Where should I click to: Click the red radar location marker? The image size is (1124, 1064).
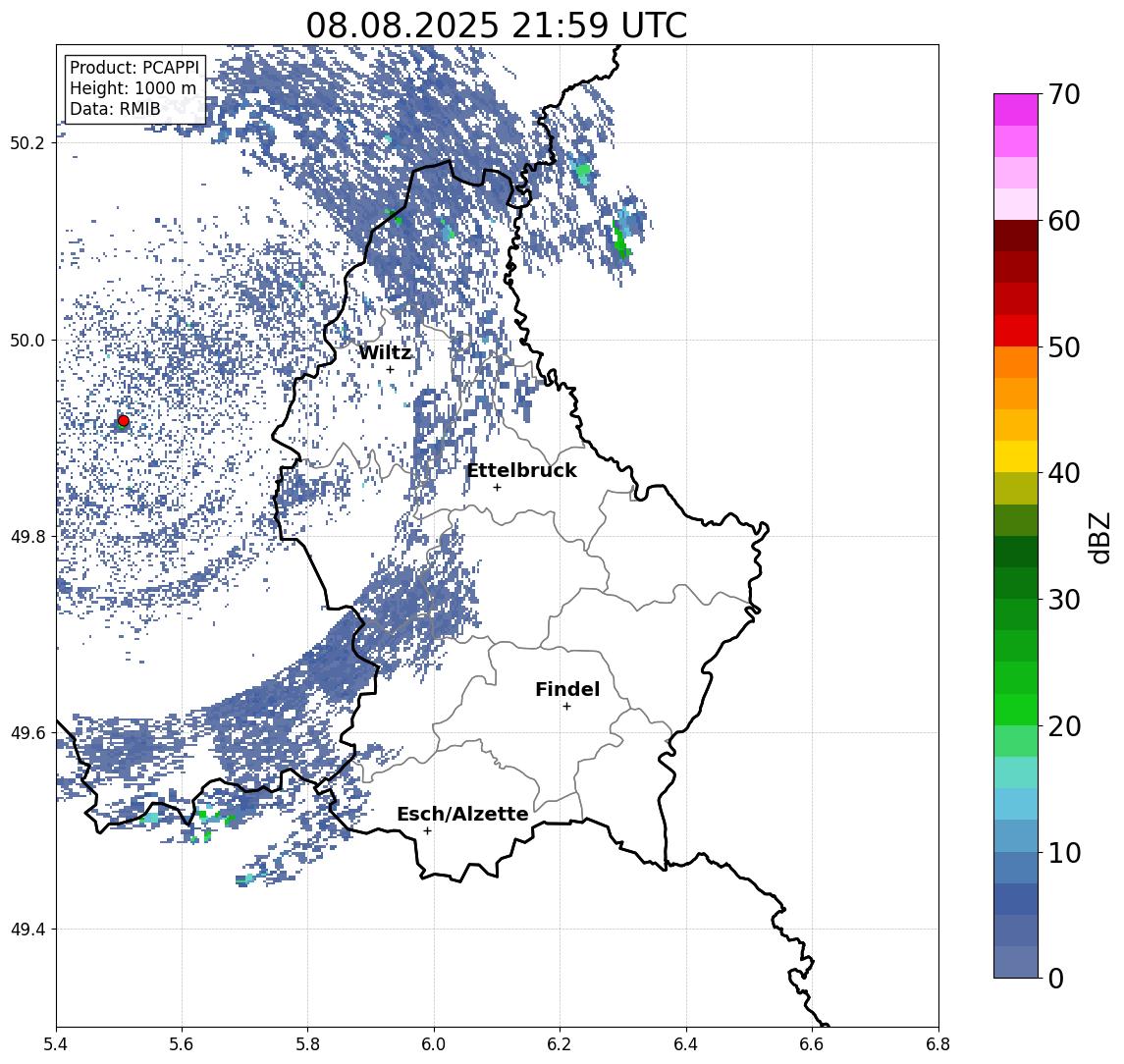[124, 421]
